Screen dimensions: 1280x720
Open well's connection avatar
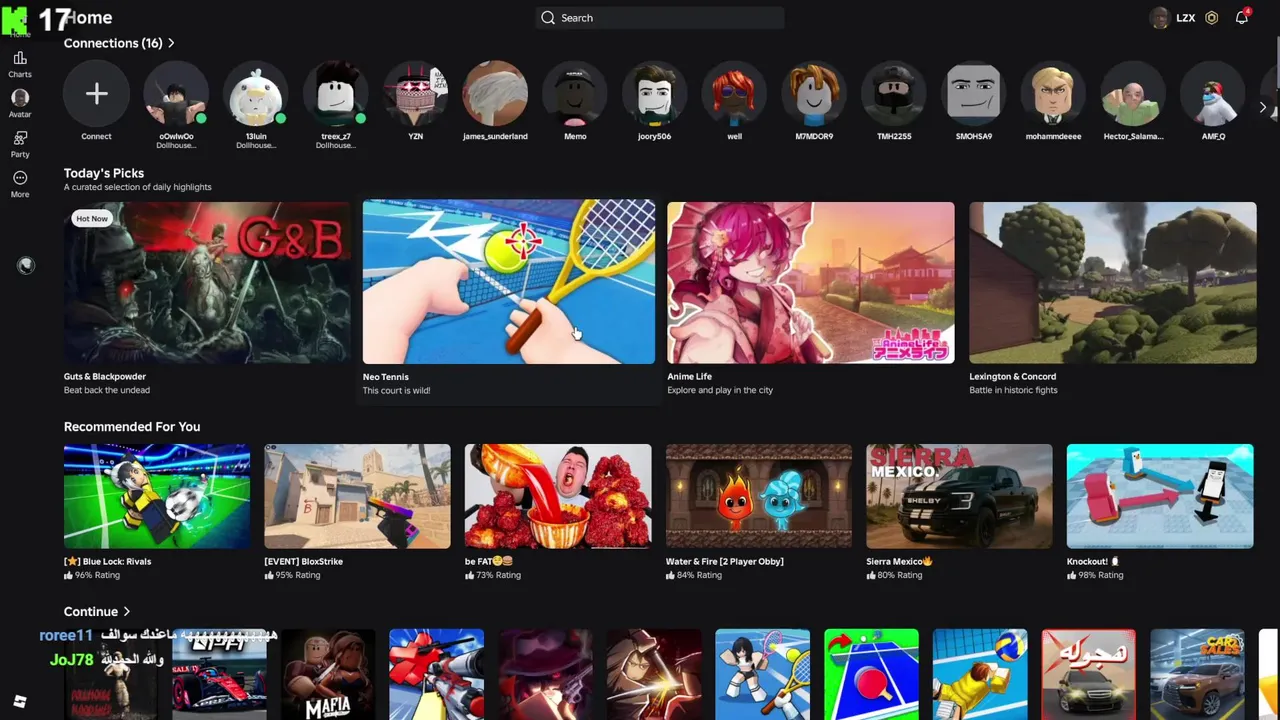click(734, 94)
